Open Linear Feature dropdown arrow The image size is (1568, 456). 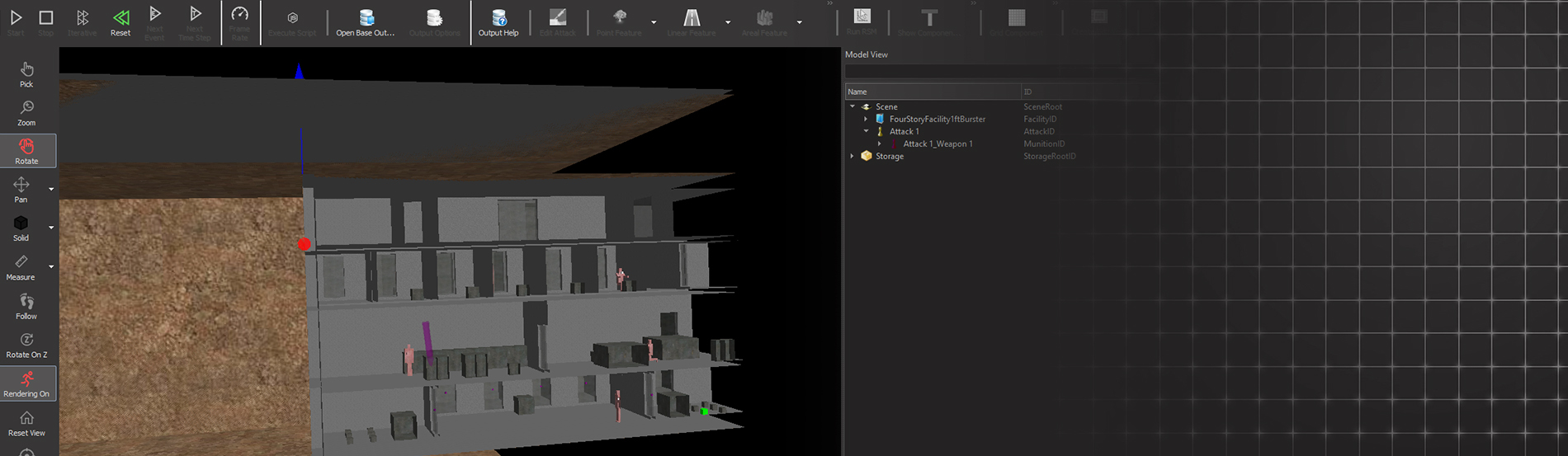pos(728,22)
